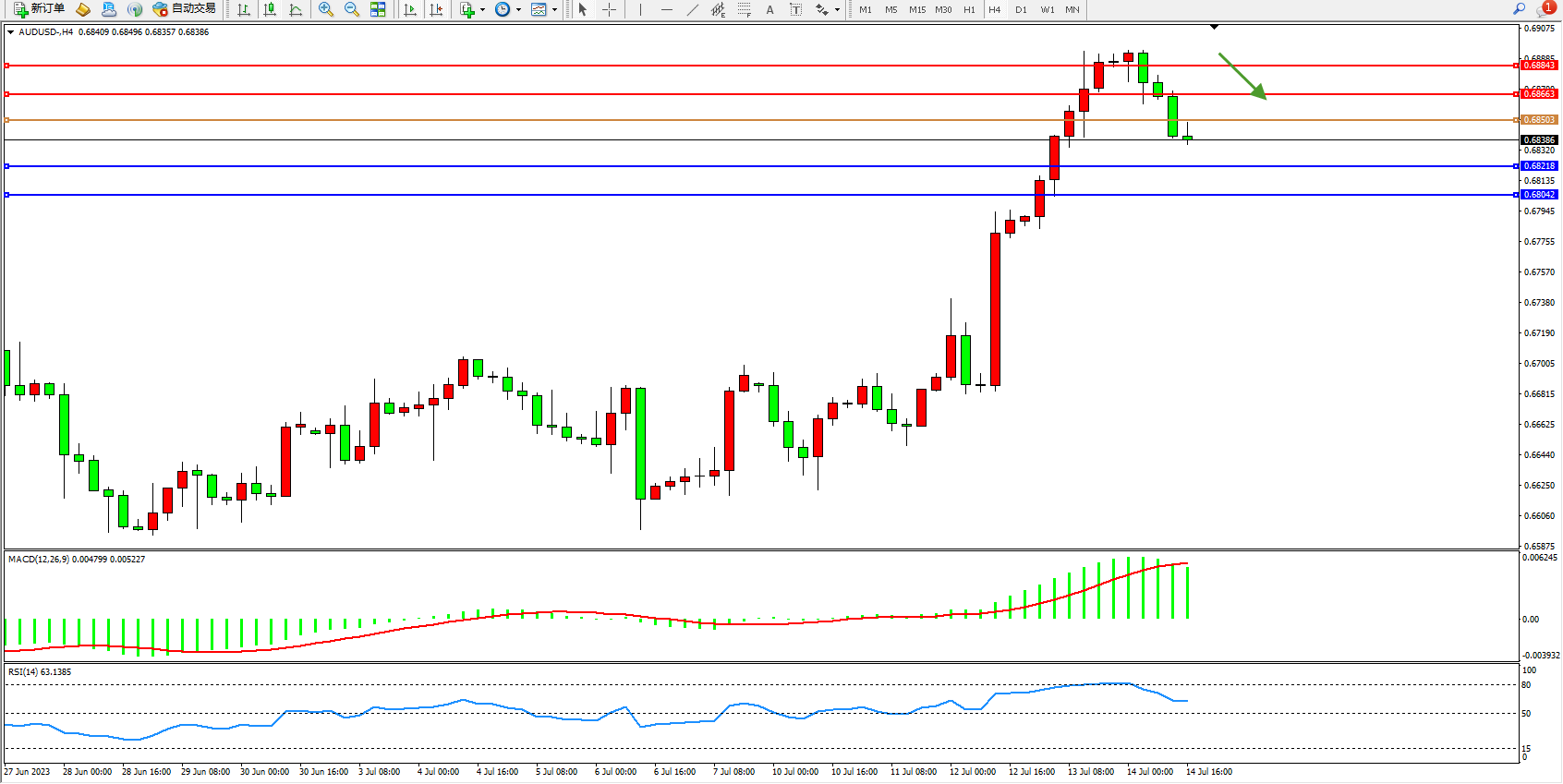Click the zoom in magnifier icon
Screen dimensions: 1563x784
[325, 9]
